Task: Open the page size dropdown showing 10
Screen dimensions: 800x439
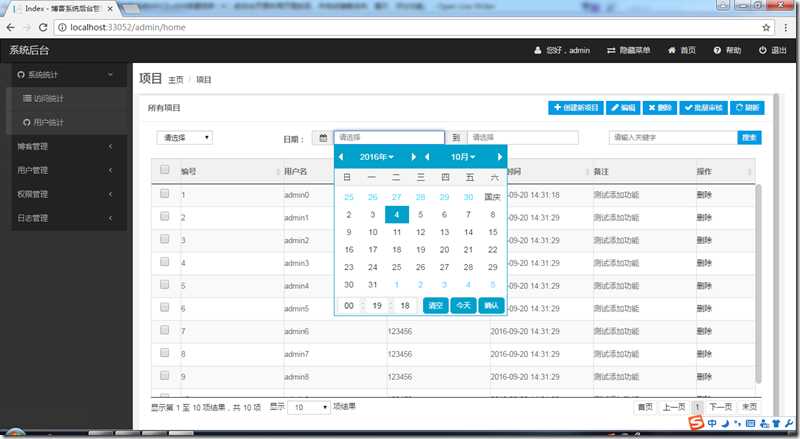Action: [x=309, y=407]
